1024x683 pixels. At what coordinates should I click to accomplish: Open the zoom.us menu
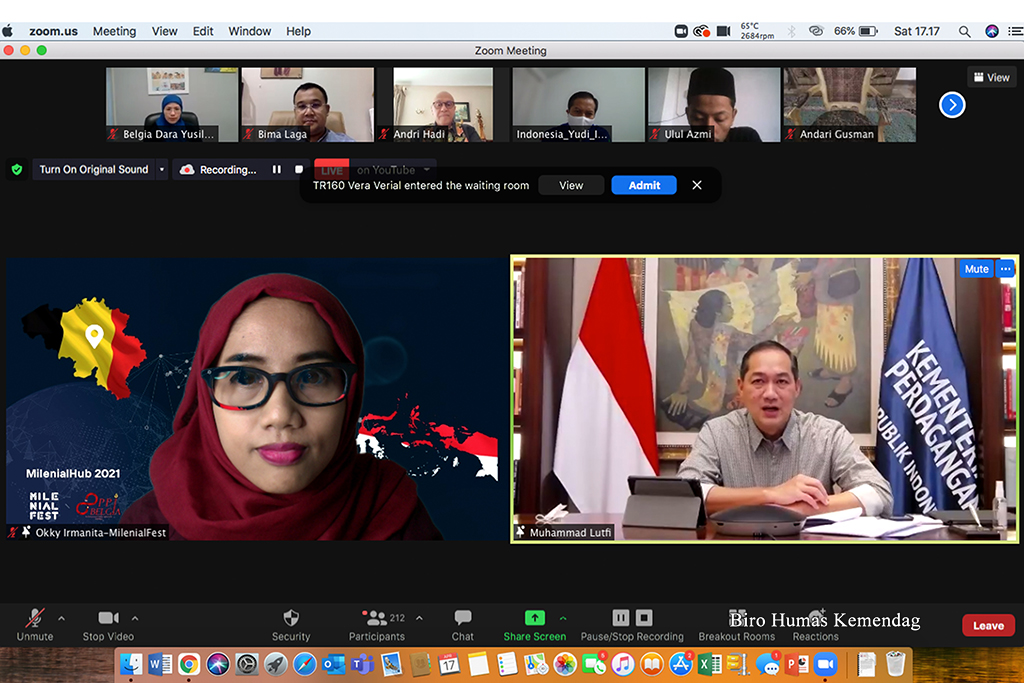pyautogui.click(x=54, y=31)
